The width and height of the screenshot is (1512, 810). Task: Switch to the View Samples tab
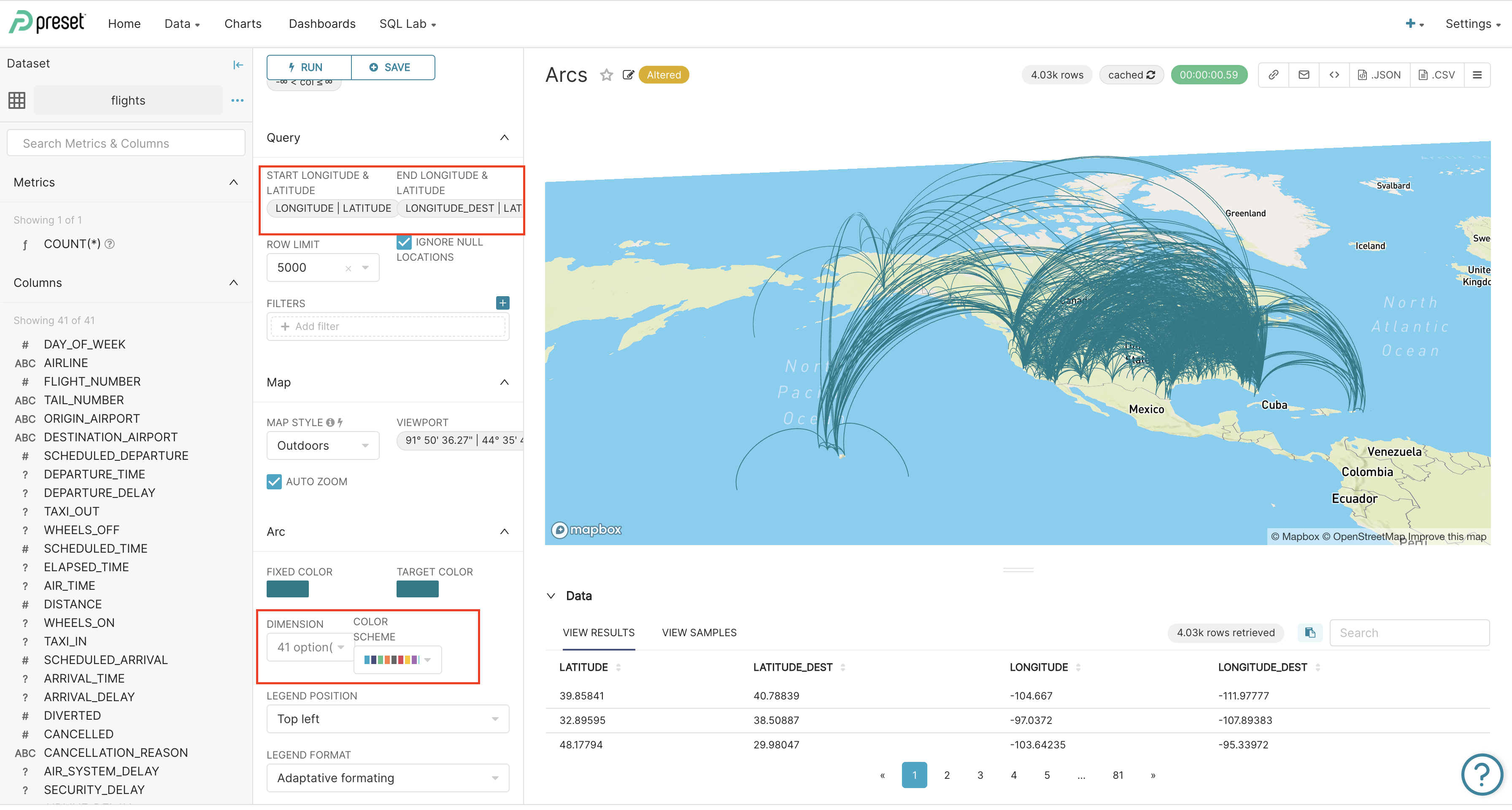point(699,632)
